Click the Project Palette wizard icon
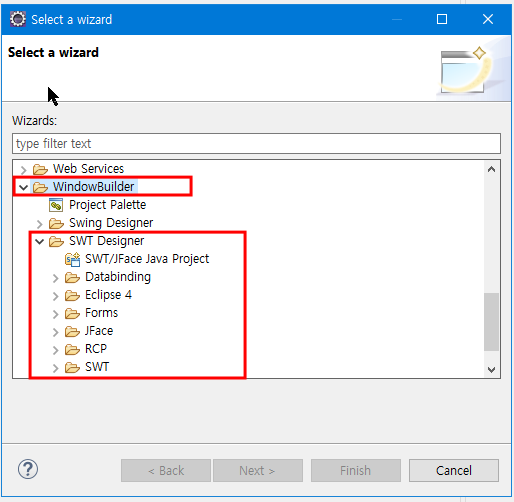The height and width of the screenshot is (502, 514). point(56,205)
